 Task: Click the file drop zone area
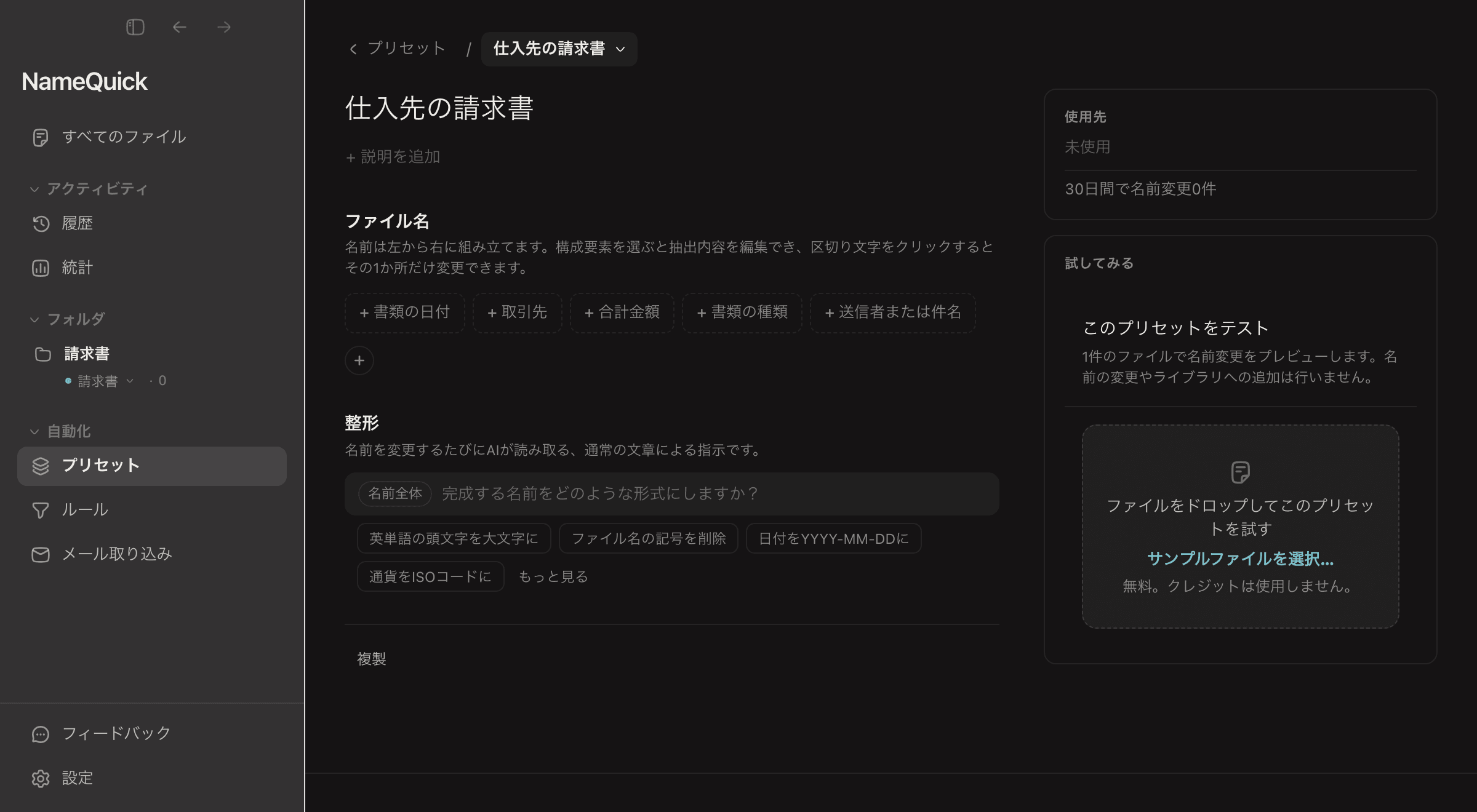(1240, 527)
